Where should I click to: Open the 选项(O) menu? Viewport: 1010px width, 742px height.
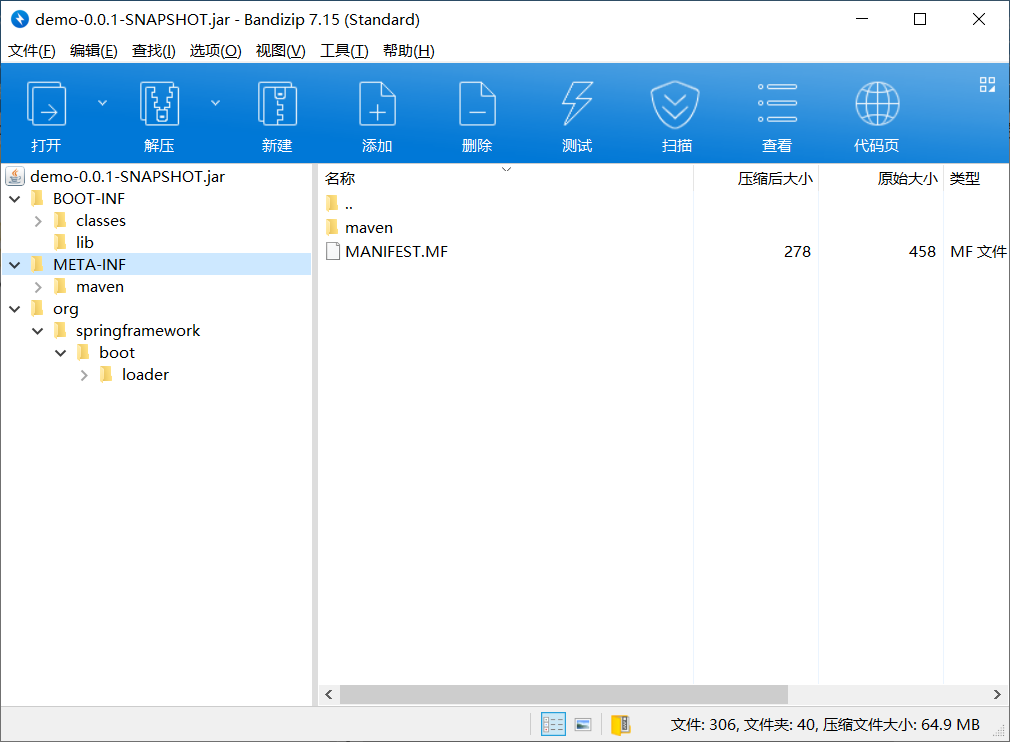point(215,50)
